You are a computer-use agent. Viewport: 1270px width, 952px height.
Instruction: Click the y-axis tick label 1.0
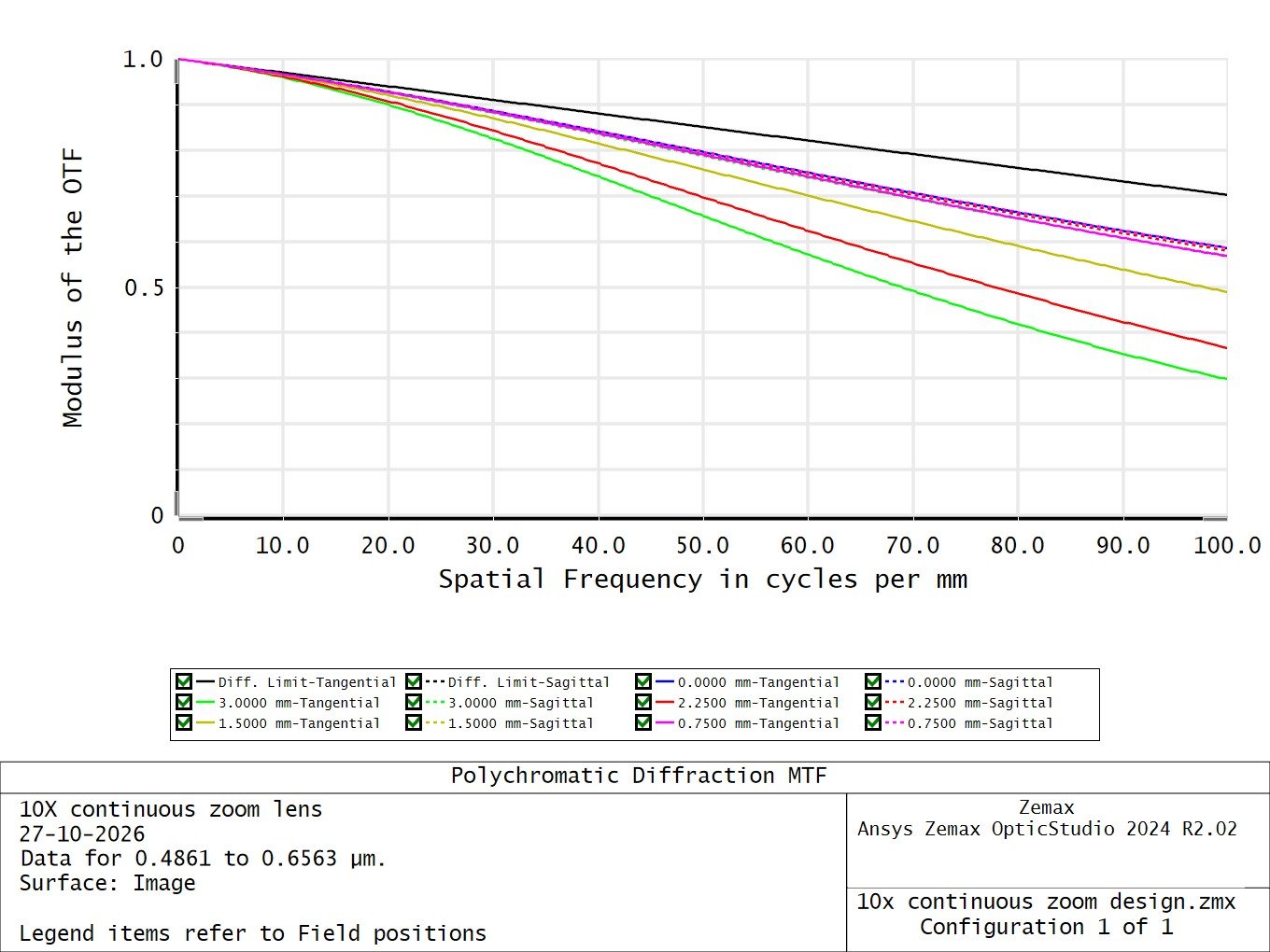coord(143,60)
